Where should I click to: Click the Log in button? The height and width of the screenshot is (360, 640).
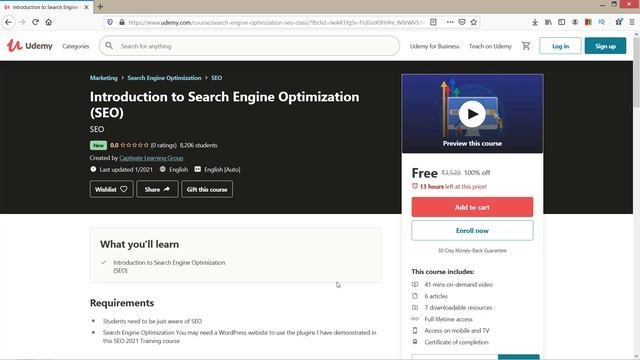click(560, 46)
